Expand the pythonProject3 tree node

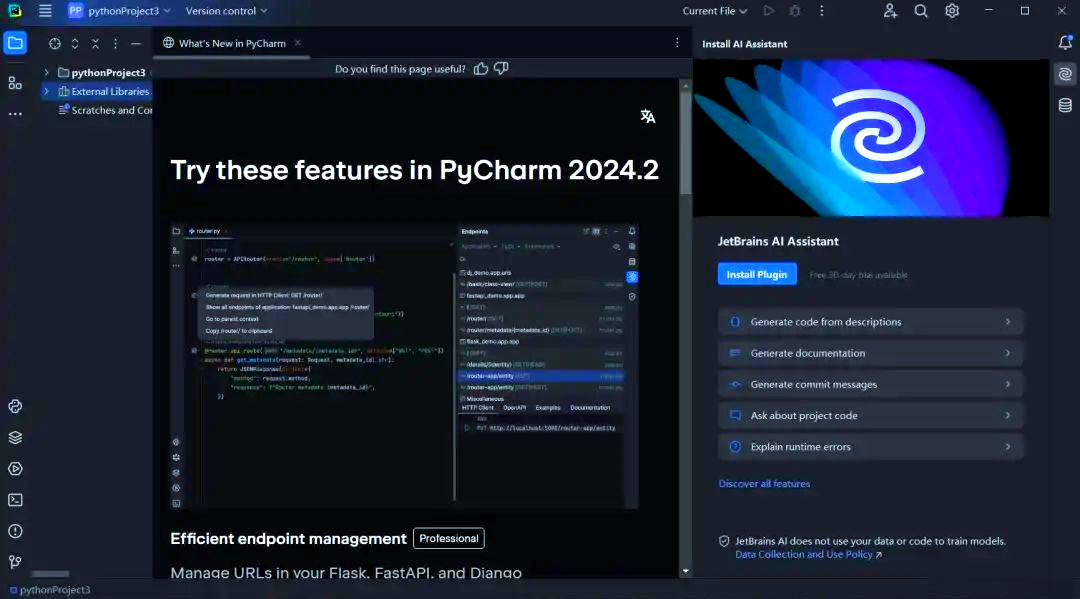tap(45, 72)
